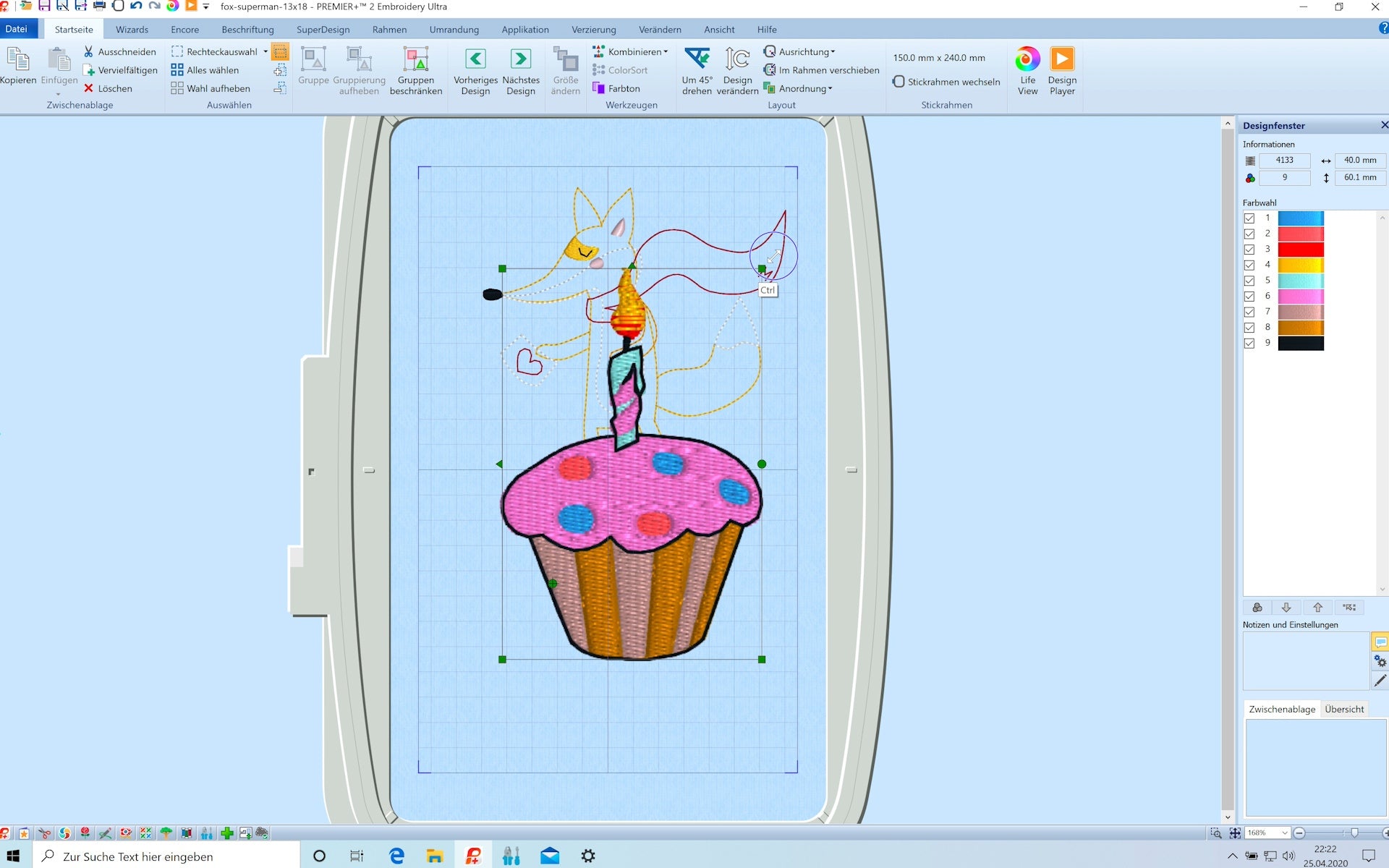The height and width of the screenshot is (868, 1389).
Task: Uncheck color 6 pink checkbox
Action: pyautogui.click(x=1249, y=297)
